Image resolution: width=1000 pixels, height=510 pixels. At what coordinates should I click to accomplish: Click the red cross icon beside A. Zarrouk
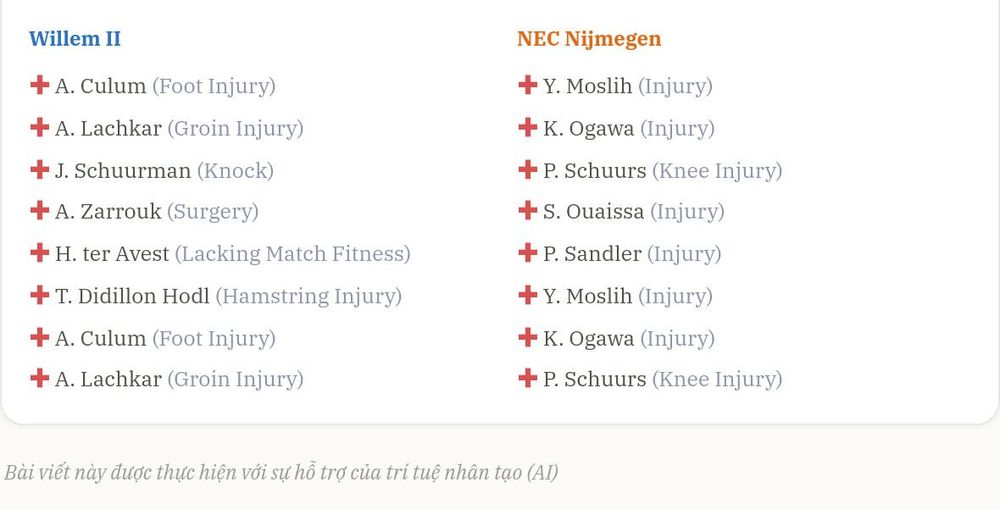point(40,210)
